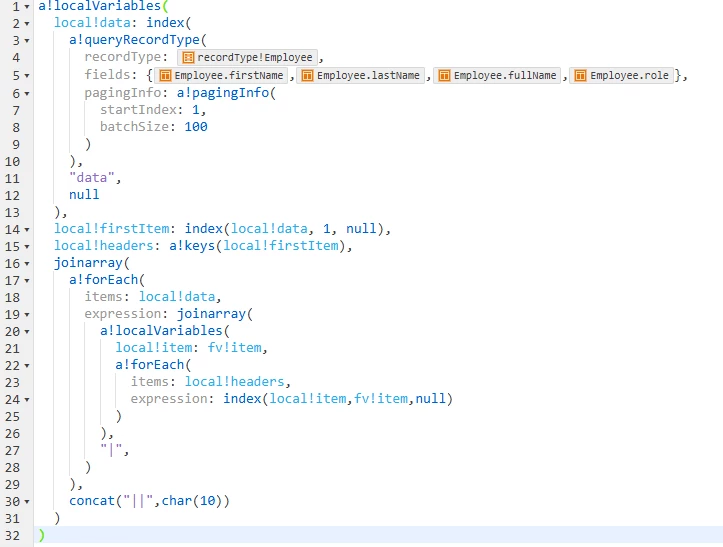Click the a!pagingInfo function on line 6
The image size is (723, 547).
click(223, 93)
